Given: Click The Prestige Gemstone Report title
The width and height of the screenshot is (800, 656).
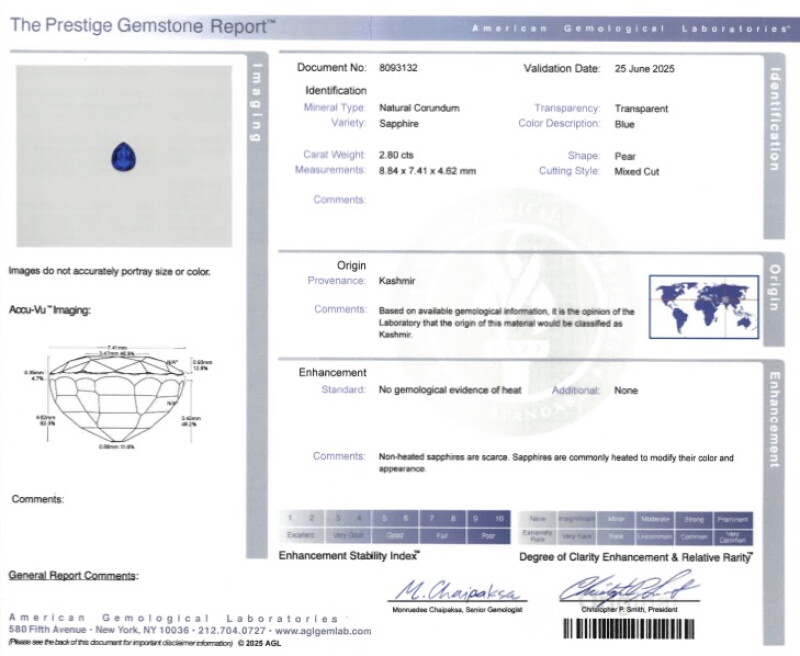Looking at the screenshot, I should pos(143,26).
